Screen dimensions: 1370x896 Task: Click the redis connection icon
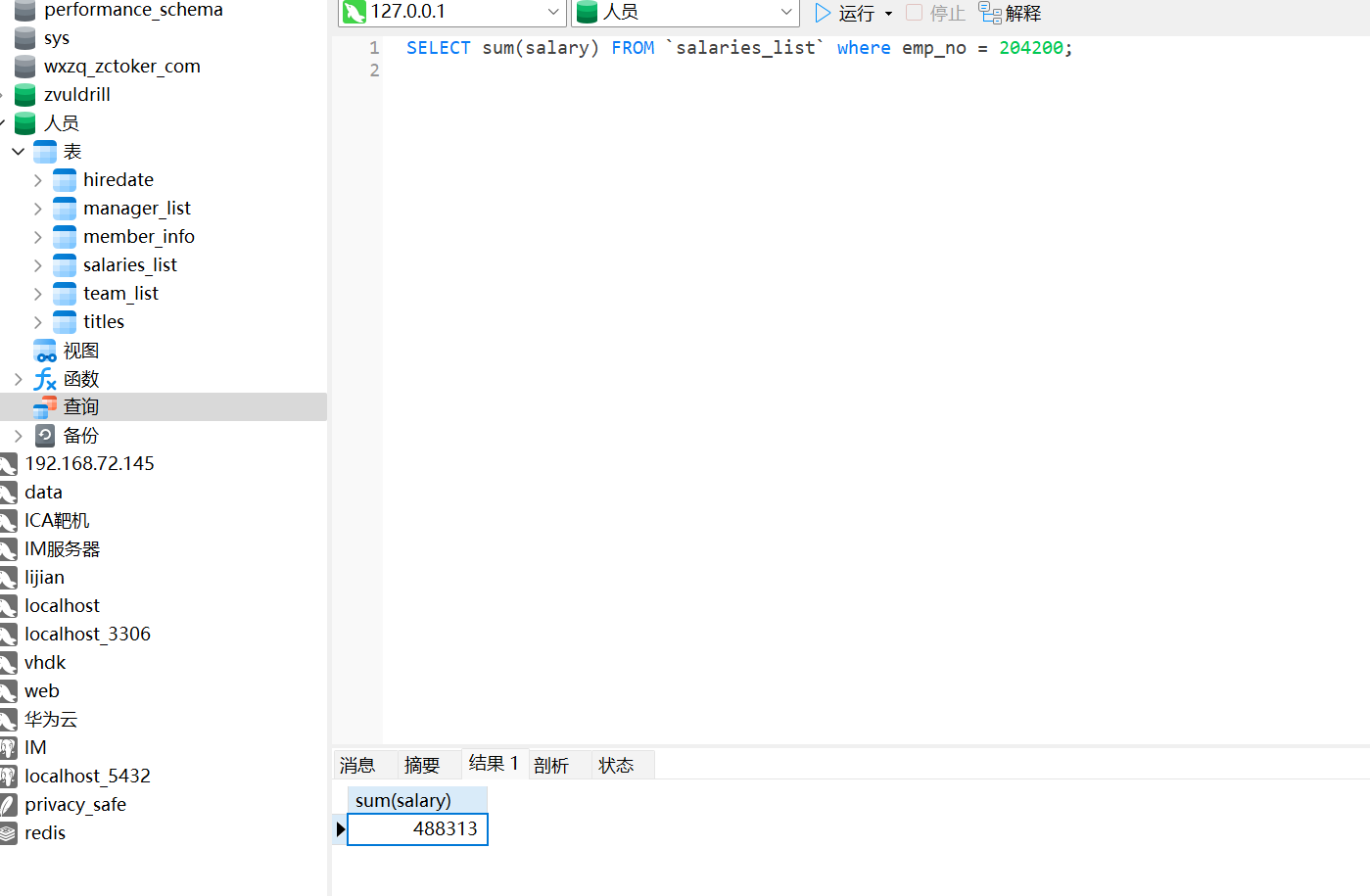point(8,833)
